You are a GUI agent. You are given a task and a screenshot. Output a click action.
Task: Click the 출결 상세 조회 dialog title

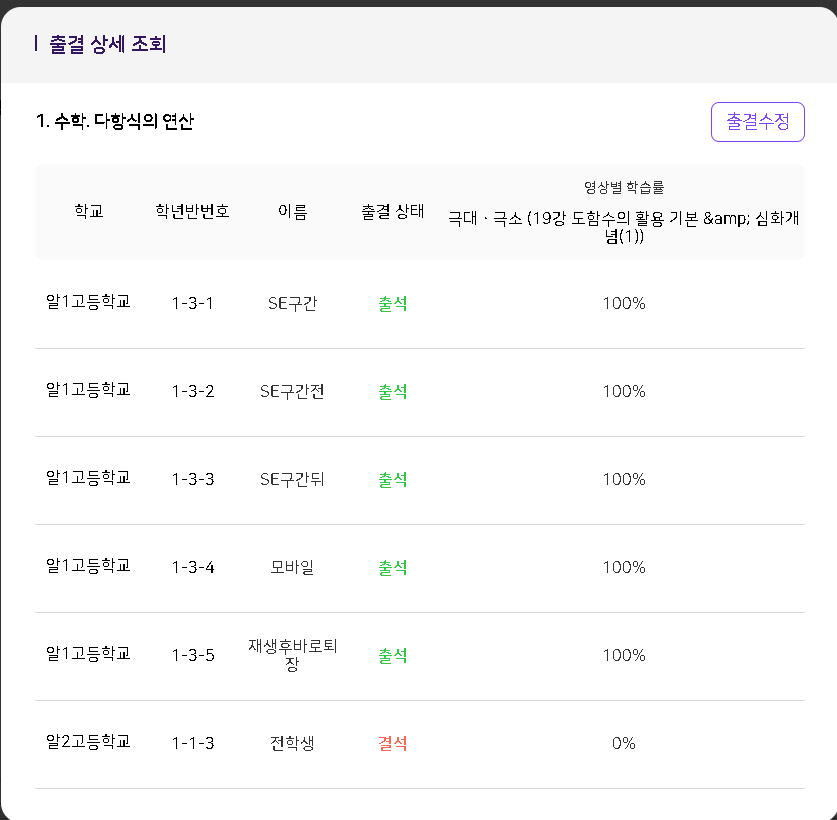coord(108,44)
